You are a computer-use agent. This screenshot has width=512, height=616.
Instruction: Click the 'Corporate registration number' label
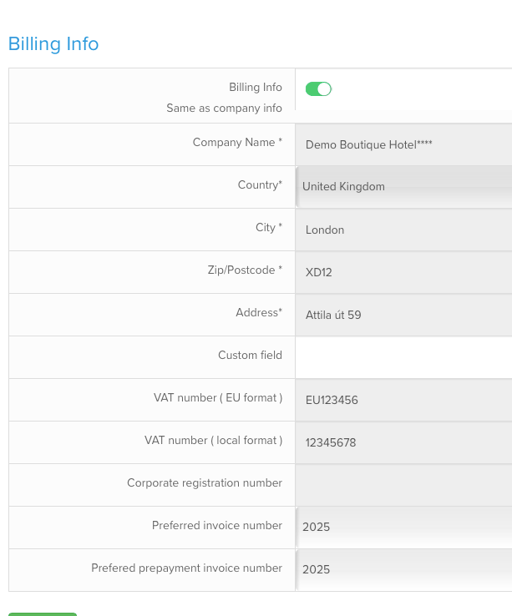pyautogui.click(x=204, y=483)
